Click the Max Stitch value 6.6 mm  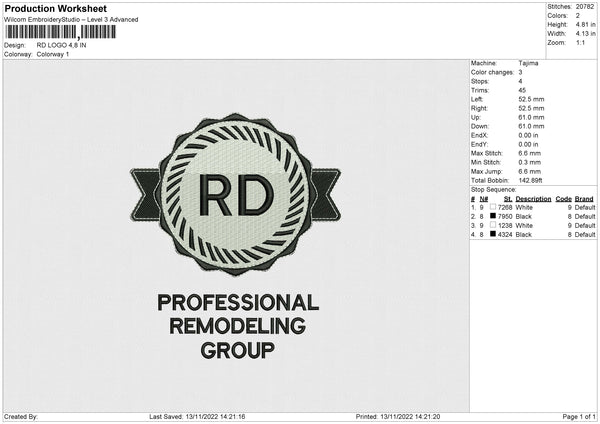[530, 153]
